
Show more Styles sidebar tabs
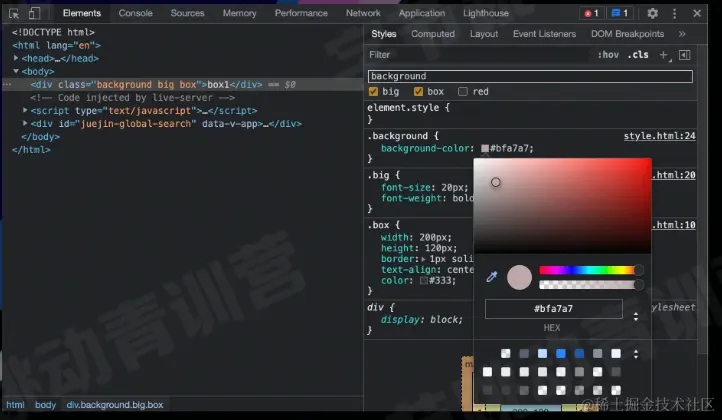[x=682, y=34]
